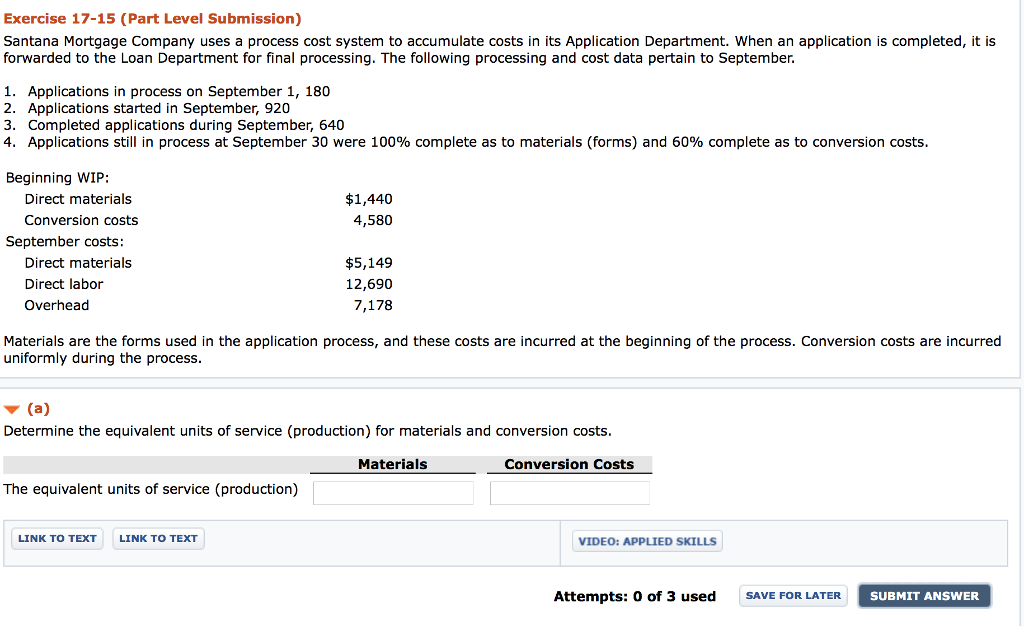Image resolution: width=1024 pixels, height=626 pixels.
Task: Click the Exercise 17-15 heading
Action: (x=152, y=19)
